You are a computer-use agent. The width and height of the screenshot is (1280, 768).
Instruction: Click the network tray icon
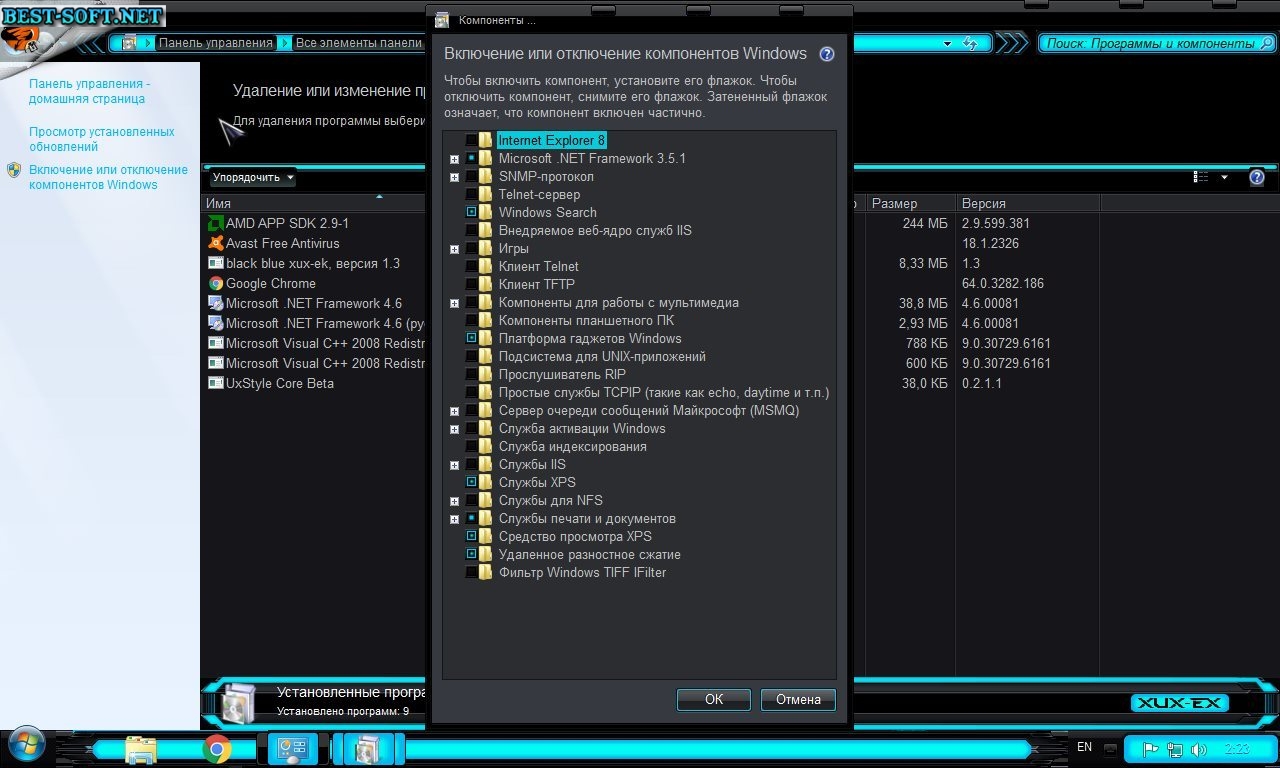[x=1175, y=749]
